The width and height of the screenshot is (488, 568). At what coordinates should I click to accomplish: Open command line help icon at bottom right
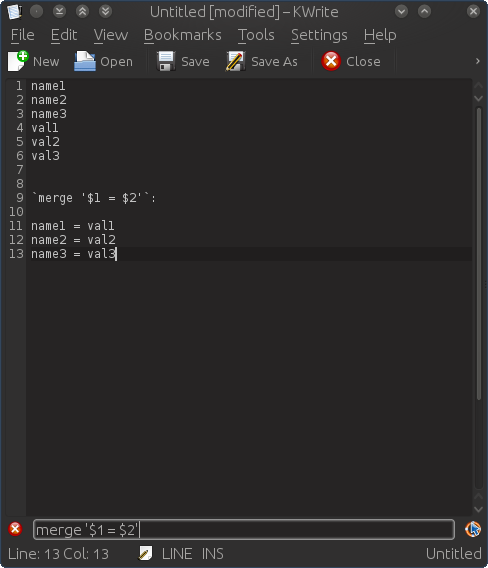coord(473,529)
